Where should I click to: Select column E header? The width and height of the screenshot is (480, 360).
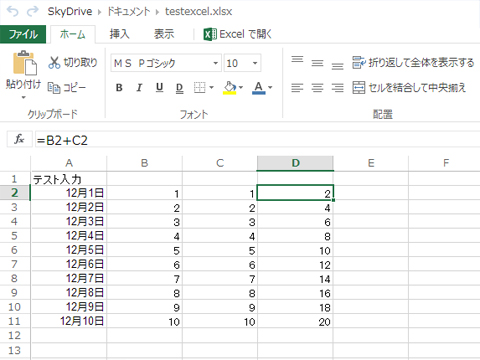[x=371, y=163]
